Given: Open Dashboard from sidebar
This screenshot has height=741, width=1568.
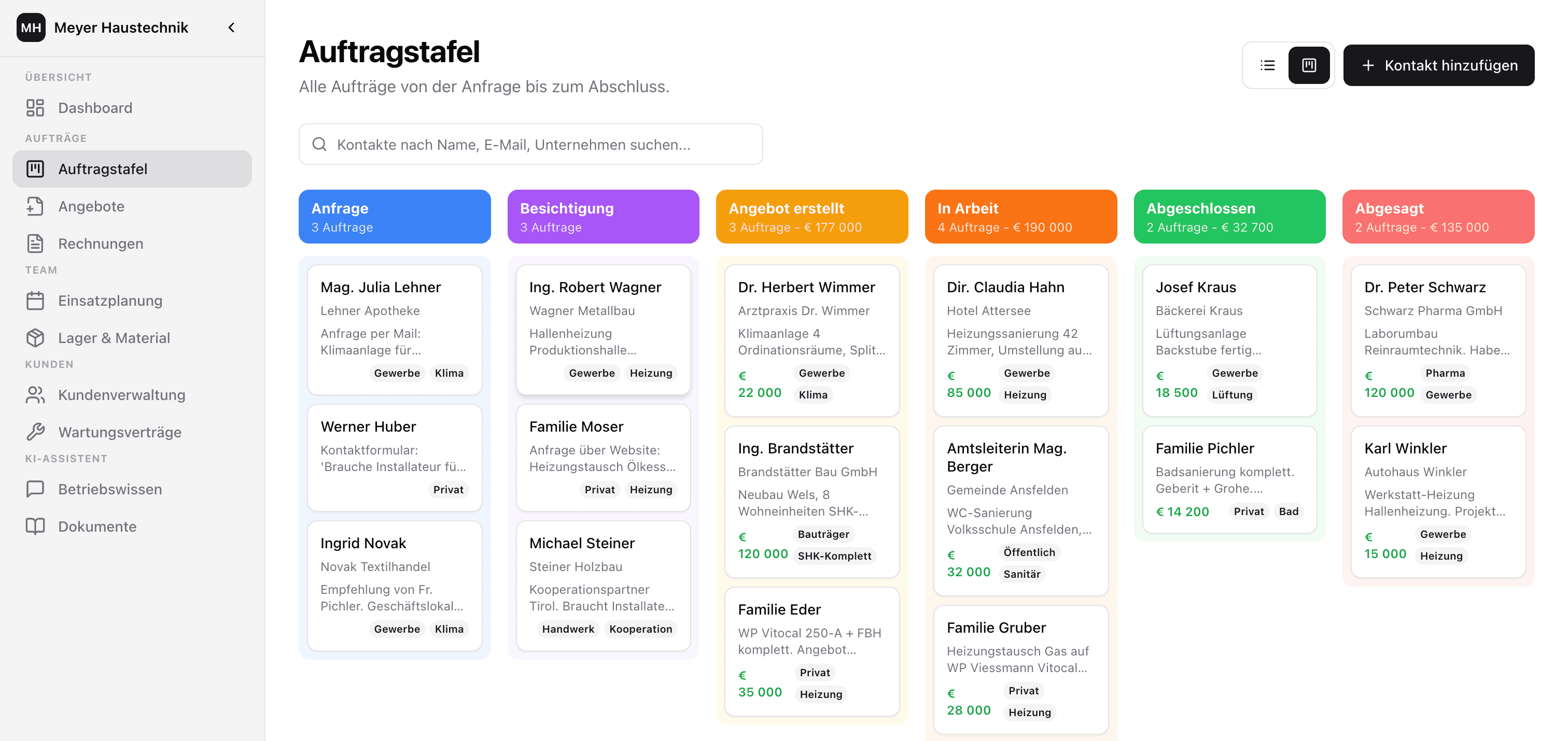Looking at the screenshot, I should click(132, 108).
